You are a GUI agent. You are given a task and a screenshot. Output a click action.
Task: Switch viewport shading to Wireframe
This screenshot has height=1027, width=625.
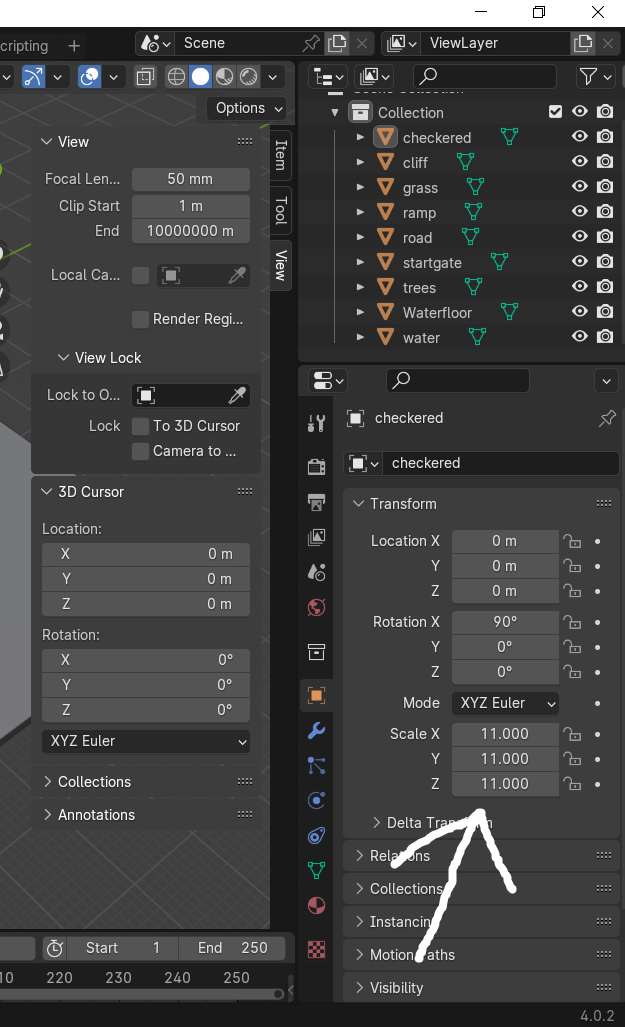pos(176,77)
